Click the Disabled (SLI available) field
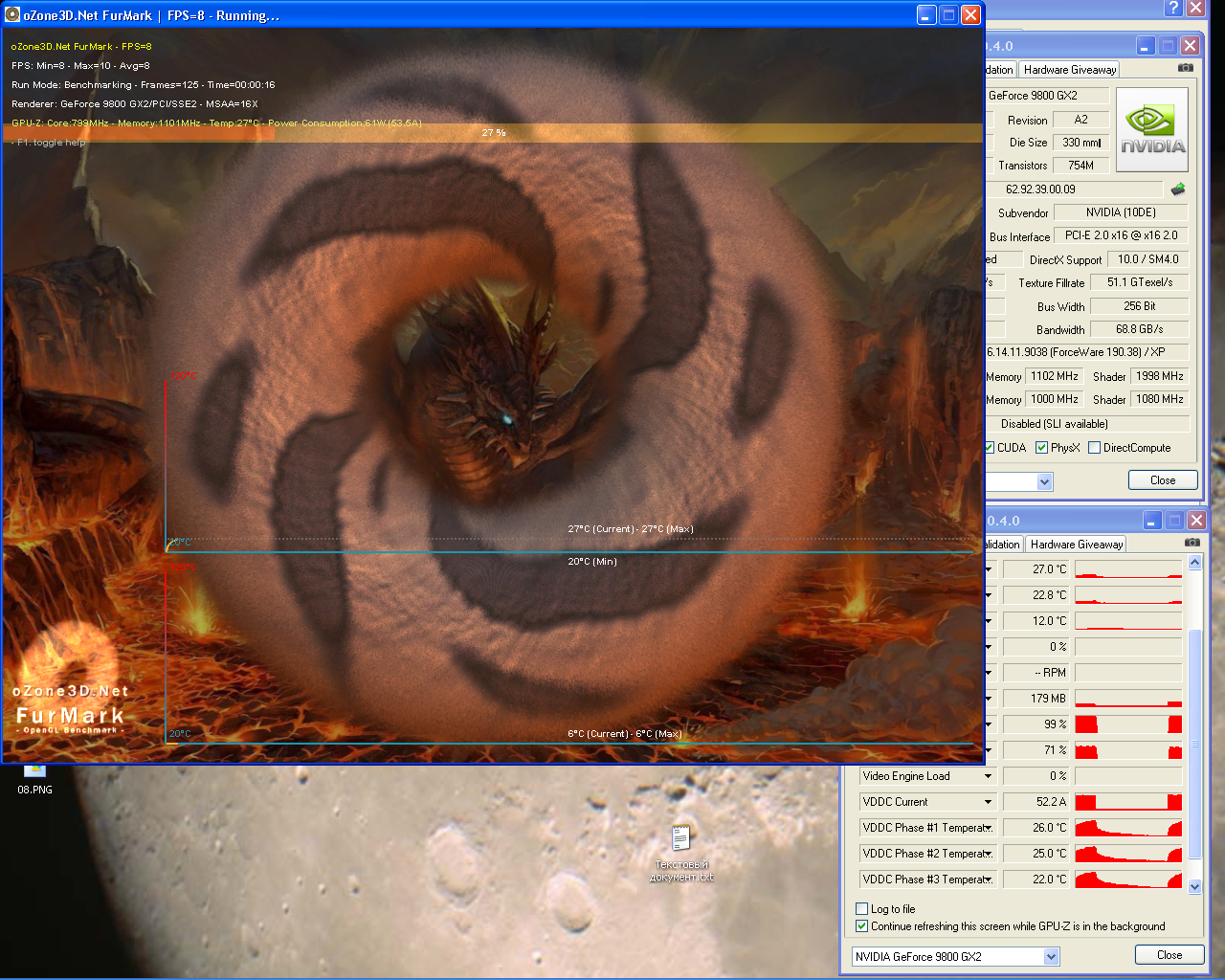 pyautogui.click(x=1087, y=424)
